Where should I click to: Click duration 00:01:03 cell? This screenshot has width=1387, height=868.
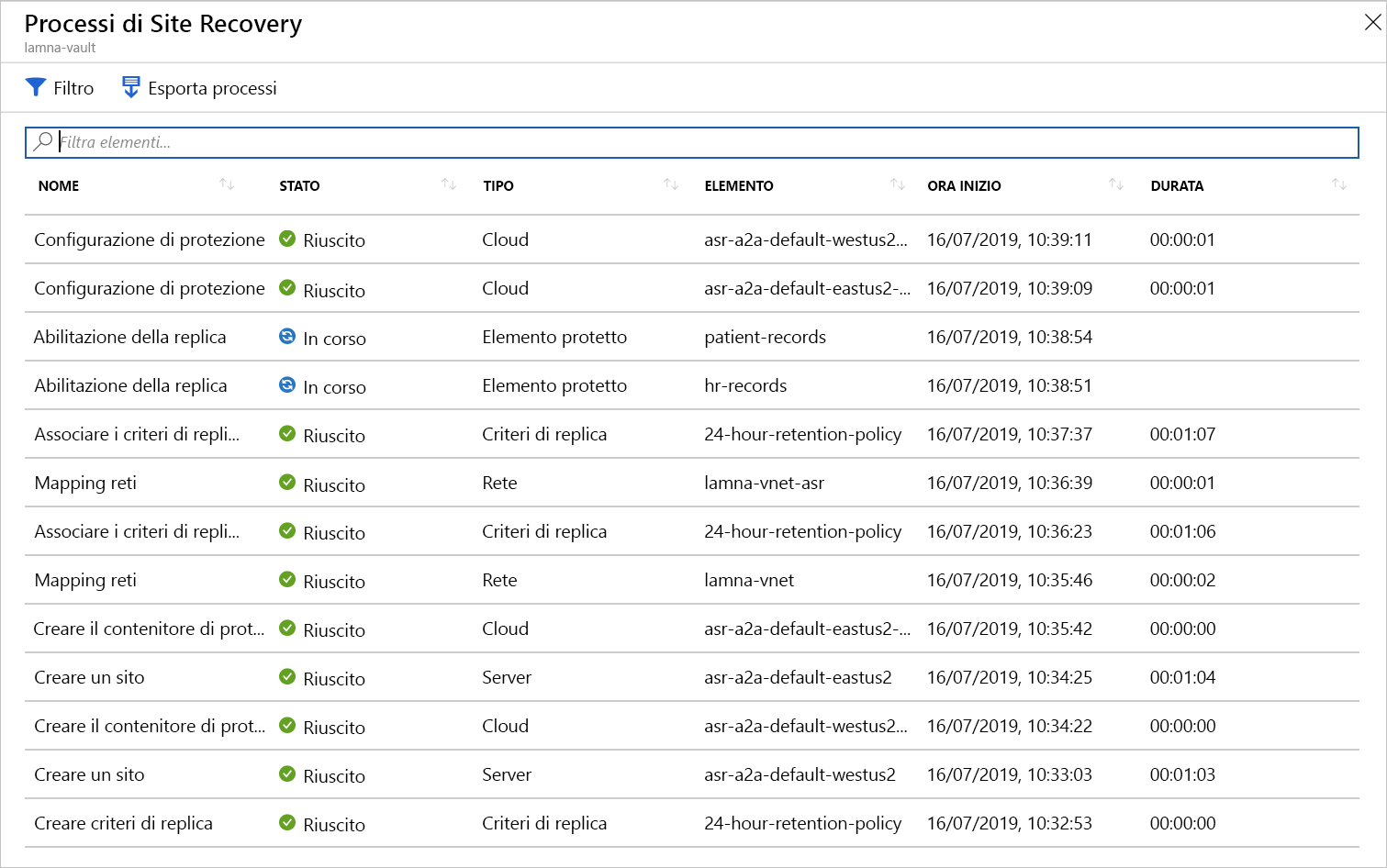[1182, 774]
